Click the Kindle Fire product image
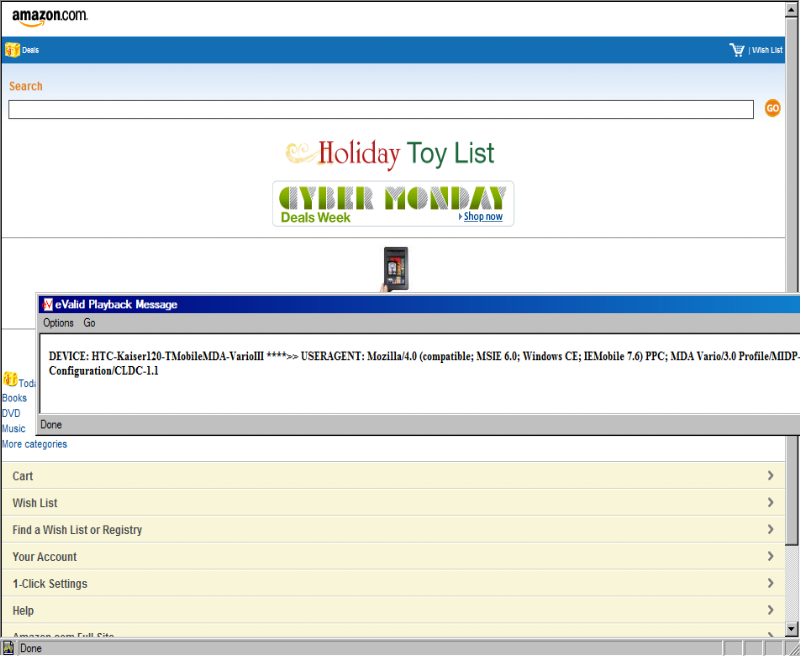Viewport: 800px width, 656px height. point(395,269)
